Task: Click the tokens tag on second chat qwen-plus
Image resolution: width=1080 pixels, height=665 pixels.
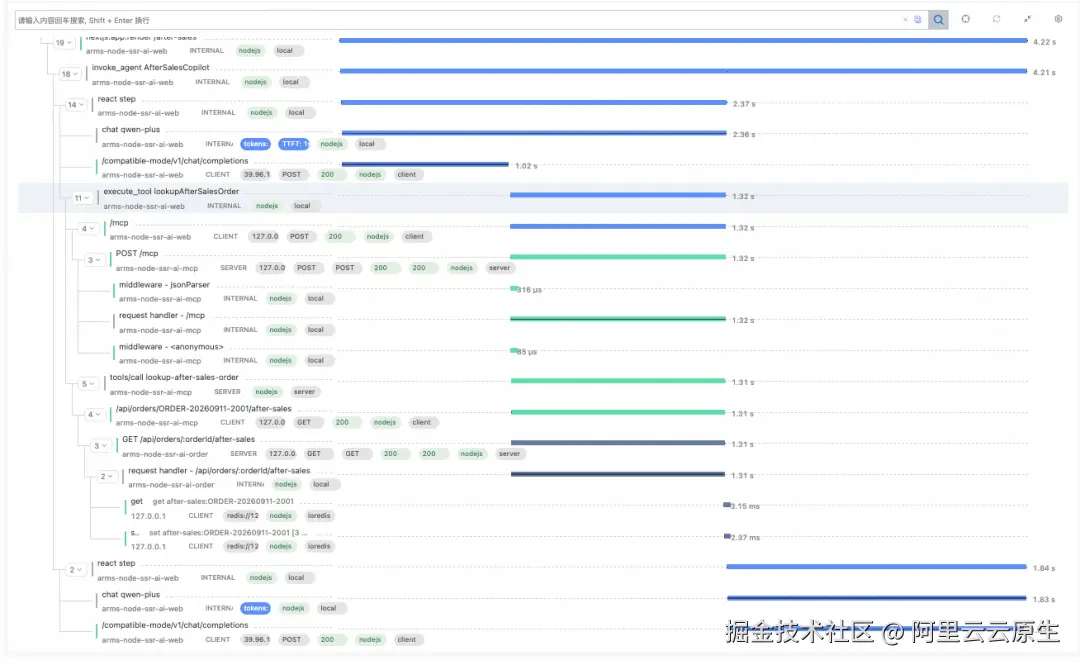Action: (255, 608)
